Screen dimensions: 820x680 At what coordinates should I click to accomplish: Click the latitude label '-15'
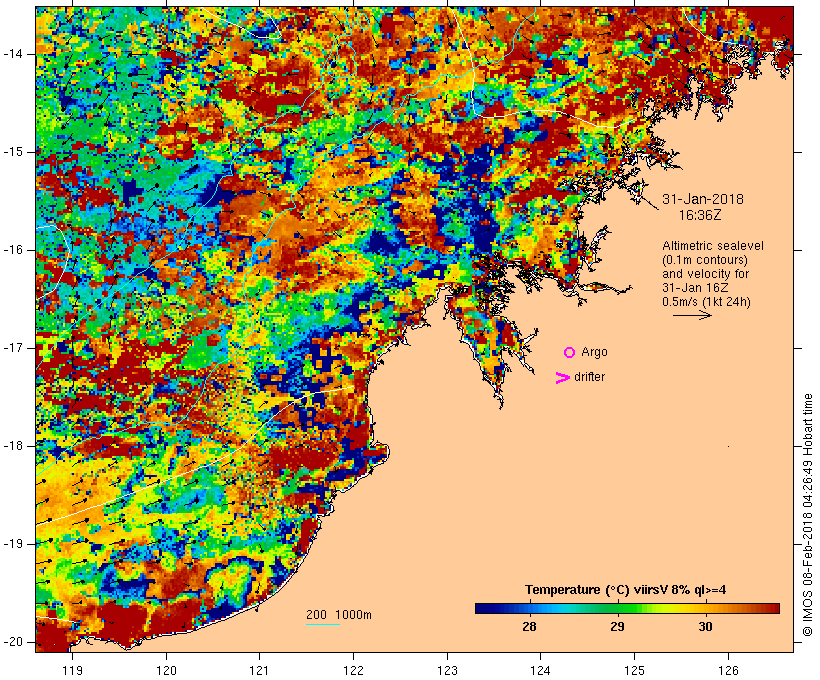click(x=13, y=152)
